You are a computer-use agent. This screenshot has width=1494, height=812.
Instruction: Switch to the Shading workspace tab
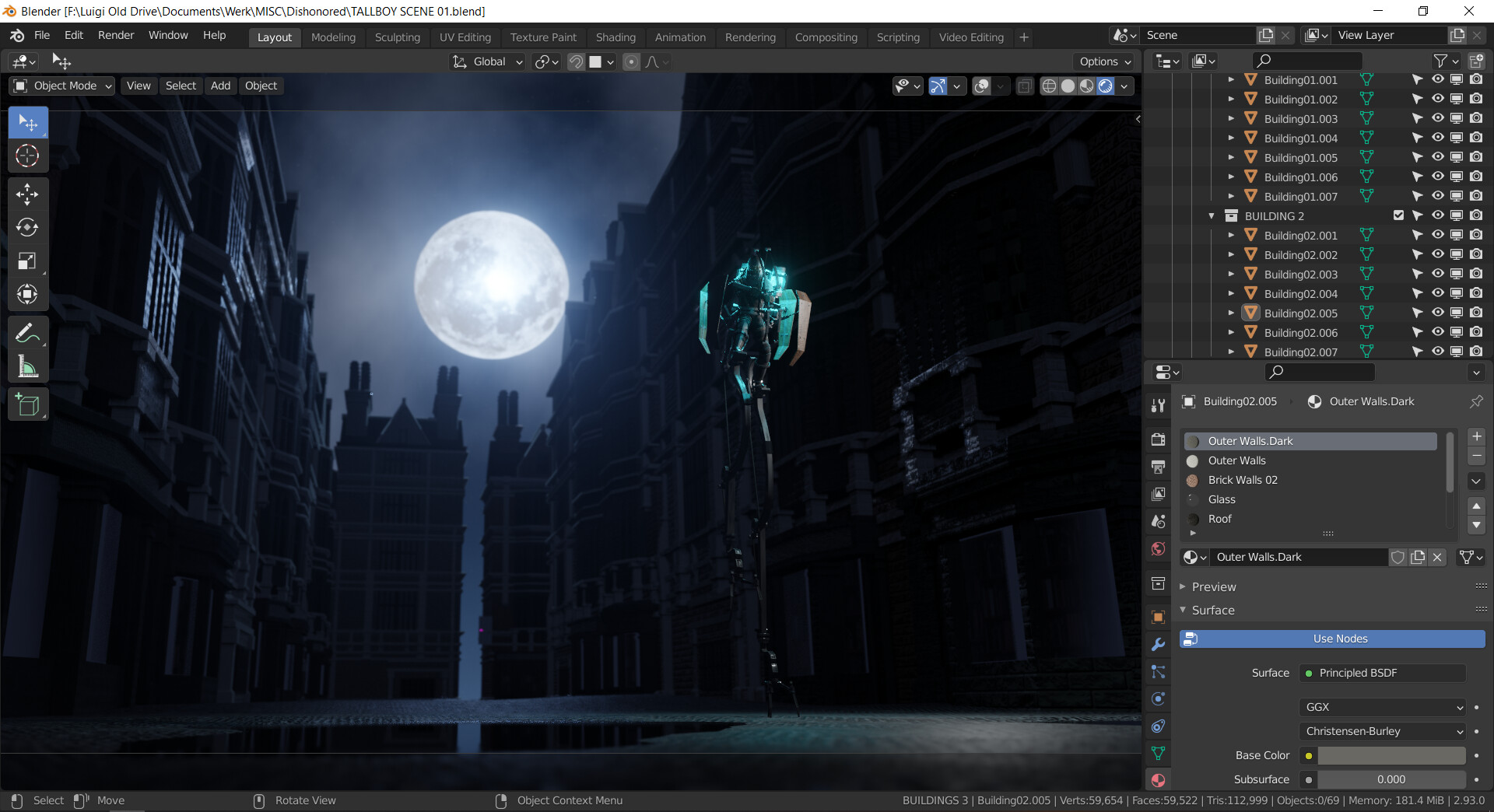point(615,37)
